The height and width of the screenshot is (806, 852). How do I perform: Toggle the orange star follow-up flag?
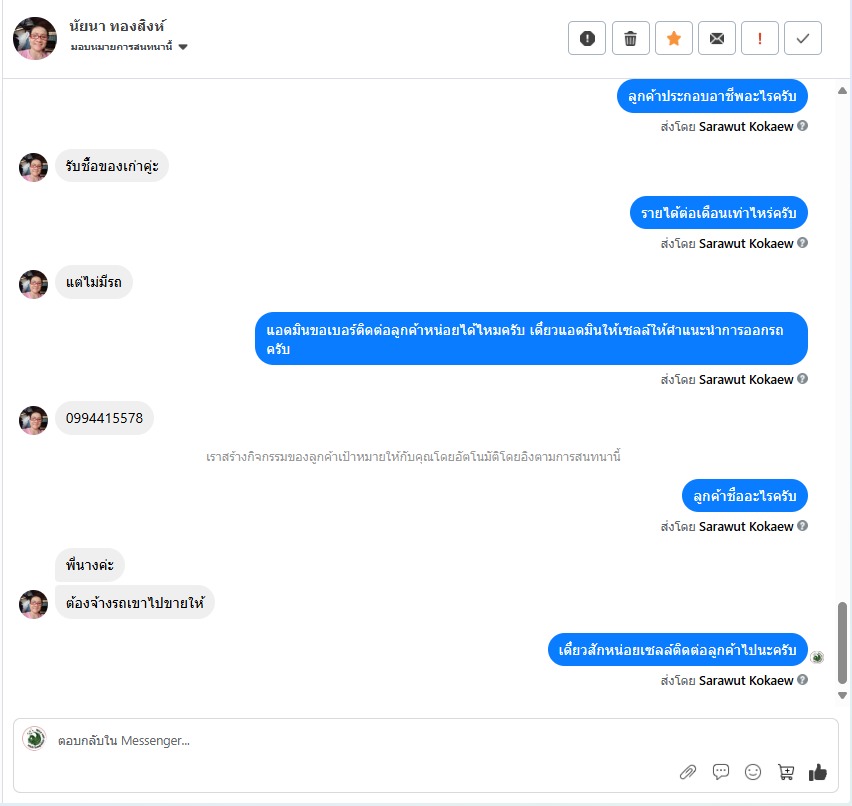pos(674,38)
